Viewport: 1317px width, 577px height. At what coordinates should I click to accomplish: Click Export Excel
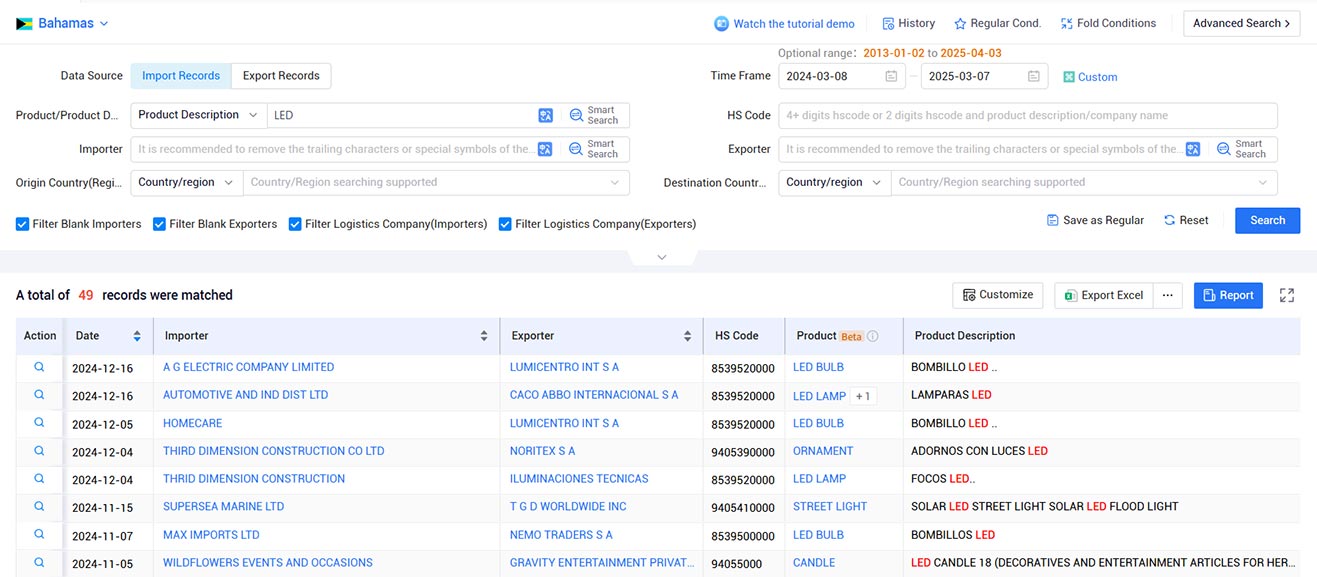1104,295
